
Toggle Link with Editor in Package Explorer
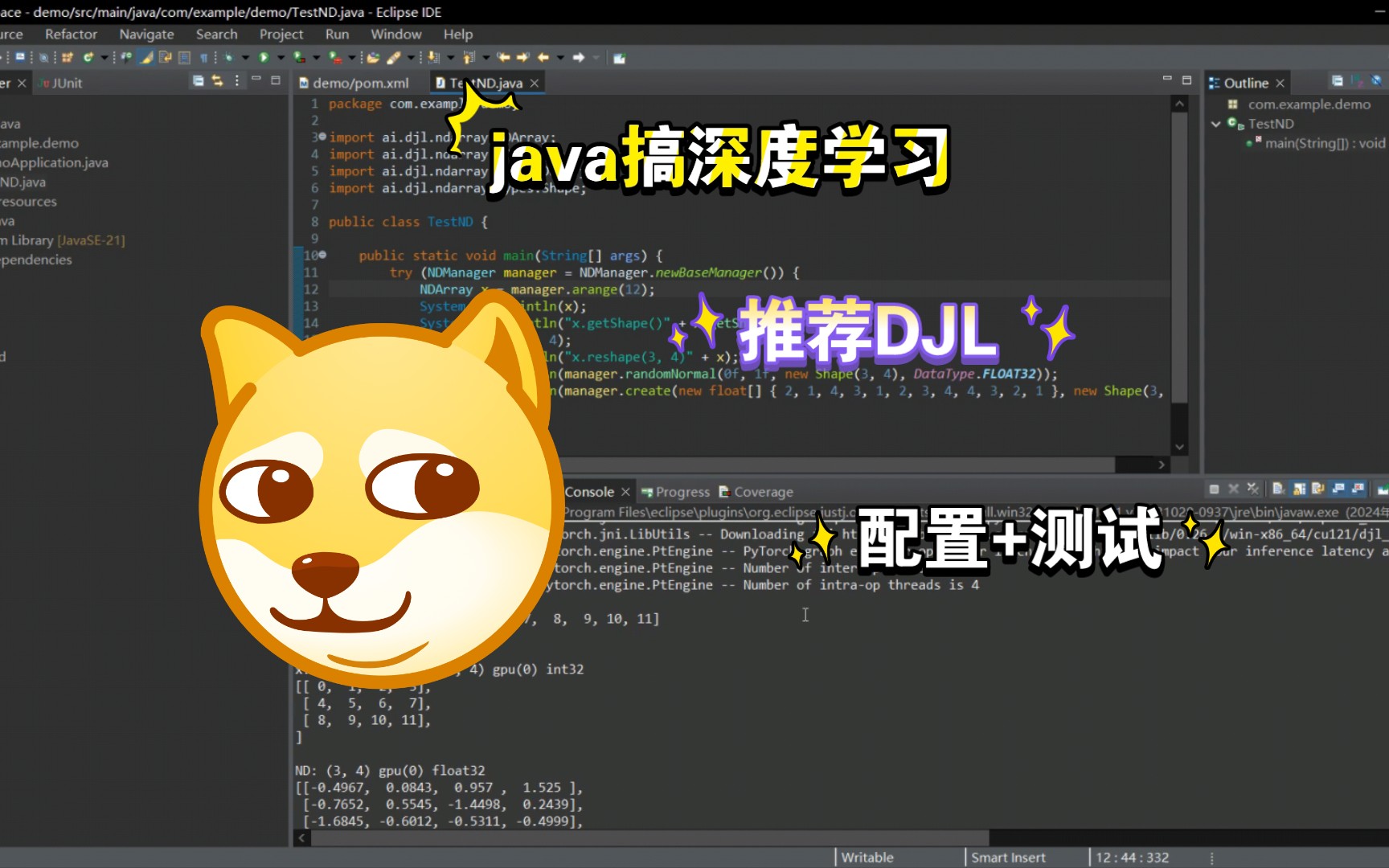217,80
